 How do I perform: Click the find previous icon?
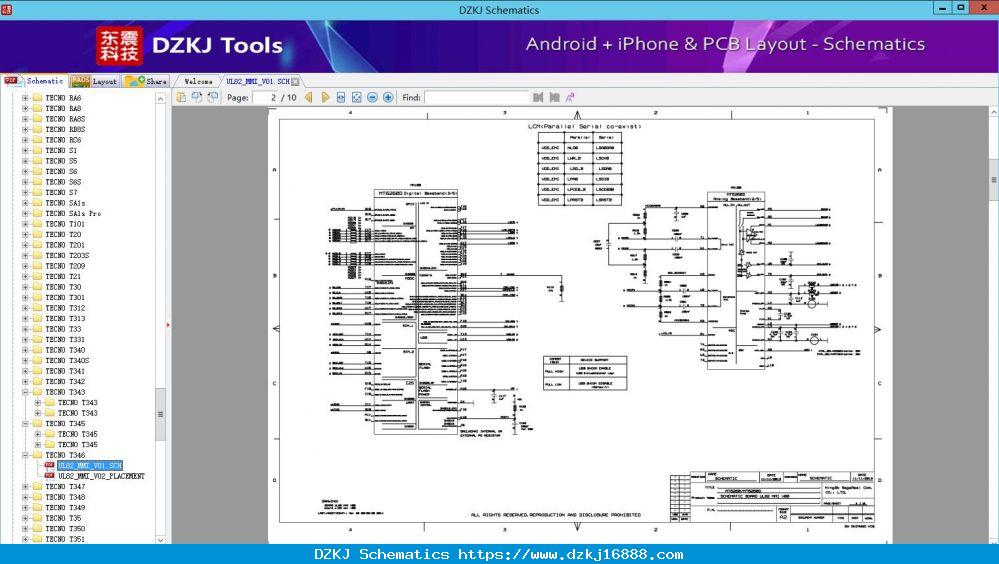pos(538,97)
